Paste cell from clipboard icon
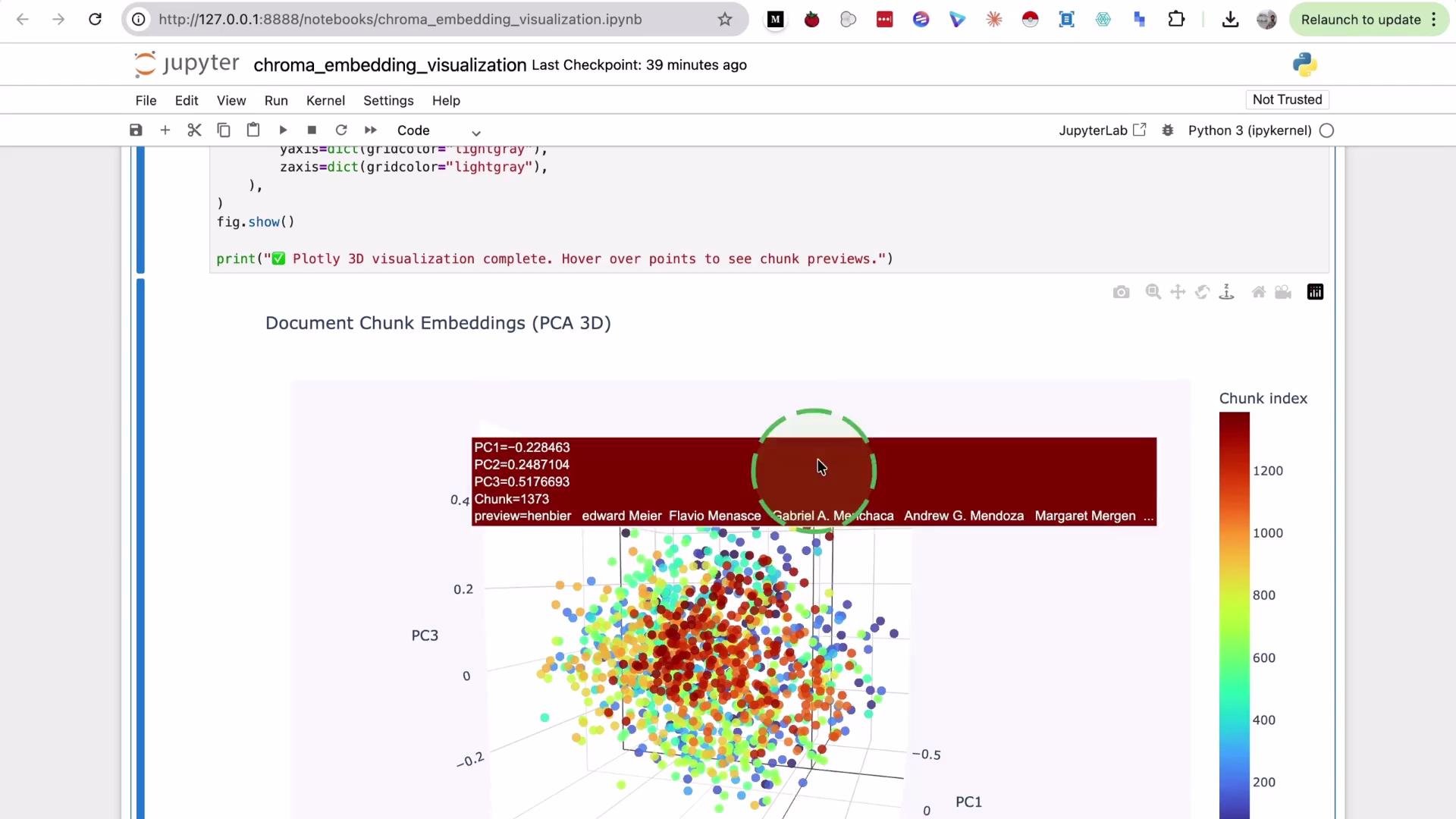1456x819 pixels. 253,130
